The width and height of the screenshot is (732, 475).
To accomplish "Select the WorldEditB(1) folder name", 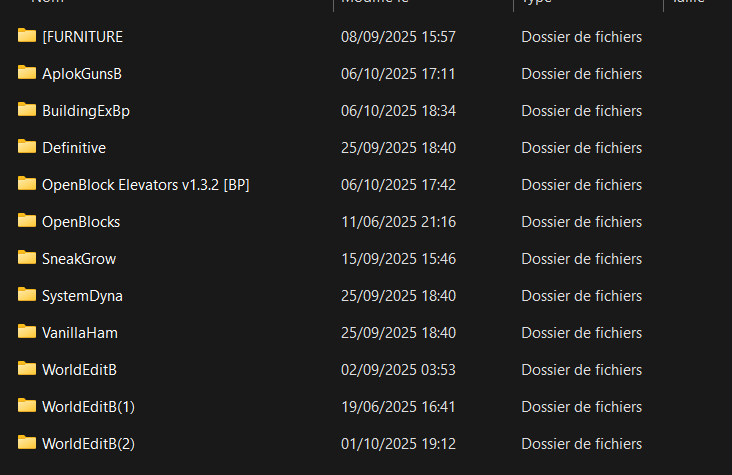I will pos(88,407).
